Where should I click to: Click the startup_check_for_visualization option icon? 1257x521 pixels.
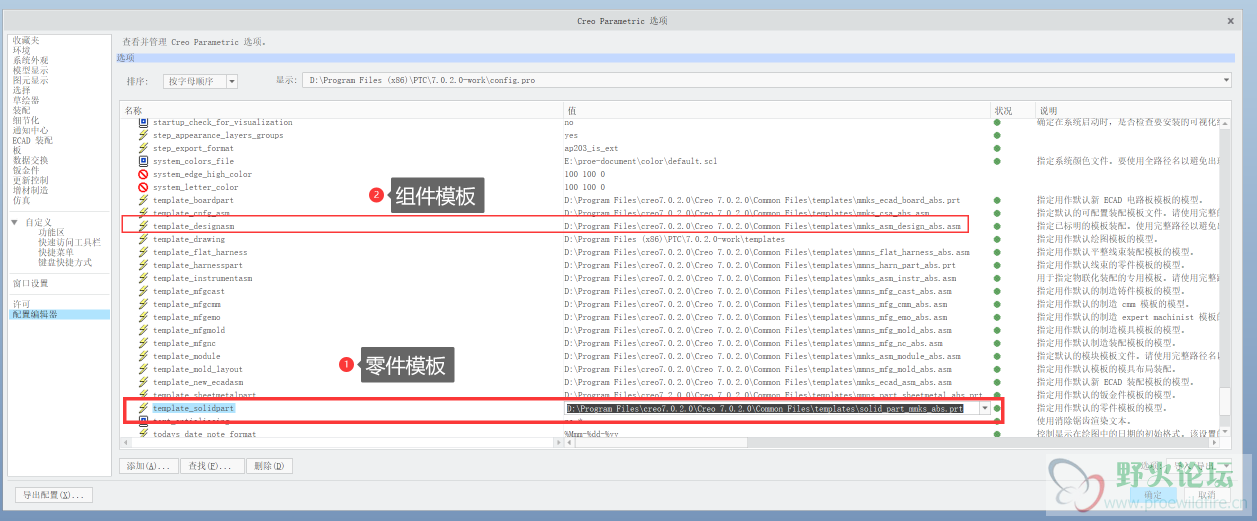[x=143, y=122]
